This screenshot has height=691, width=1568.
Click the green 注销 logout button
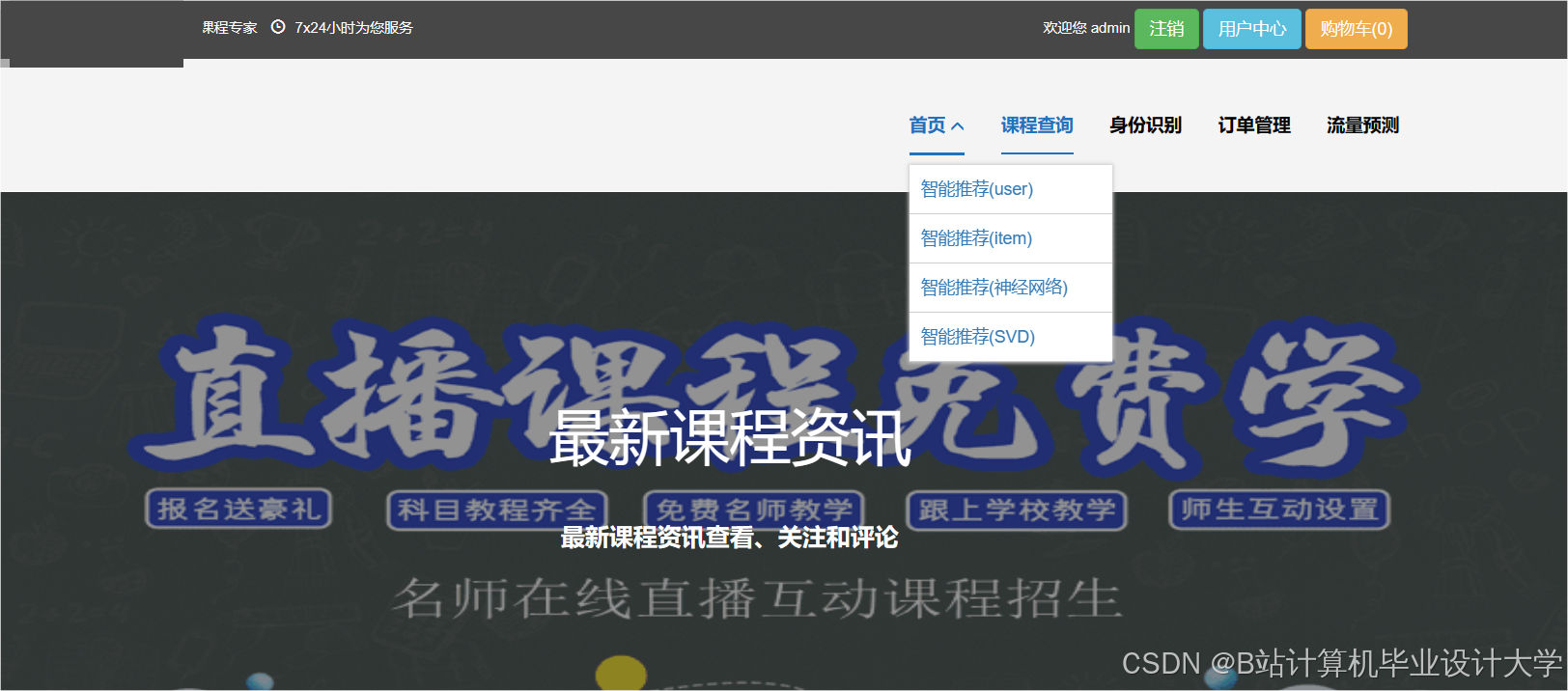coord(1166,29)
